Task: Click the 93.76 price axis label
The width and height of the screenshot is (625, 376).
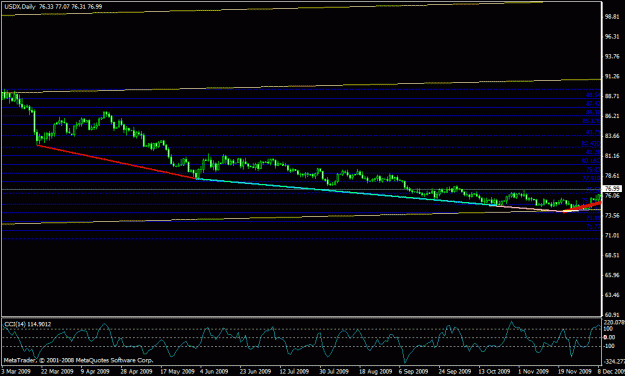Action: (x=612, y=57)
